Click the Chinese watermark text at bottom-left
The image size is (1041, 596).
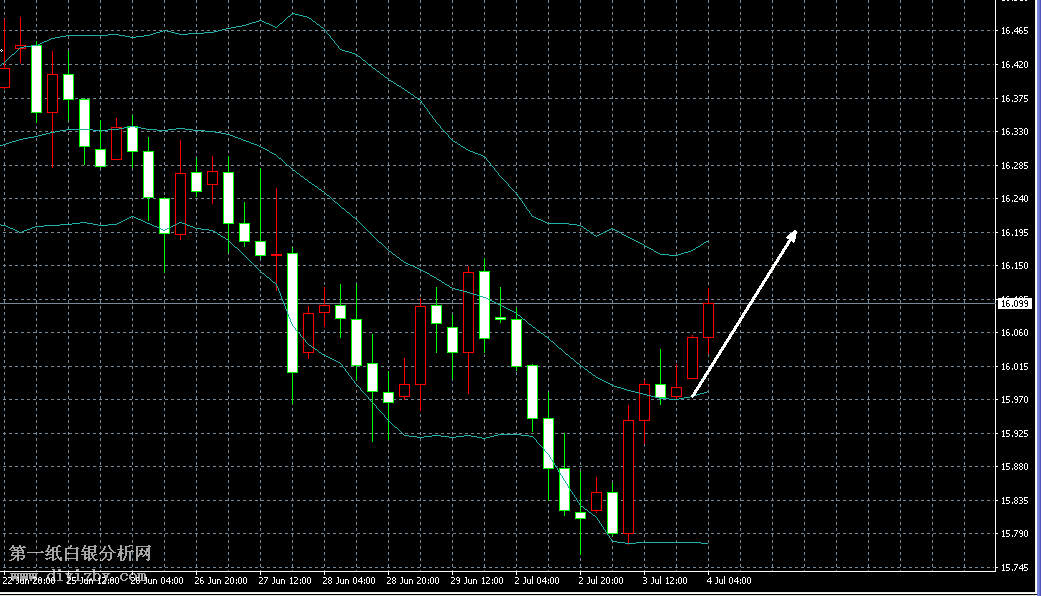[x=80, y=554]
